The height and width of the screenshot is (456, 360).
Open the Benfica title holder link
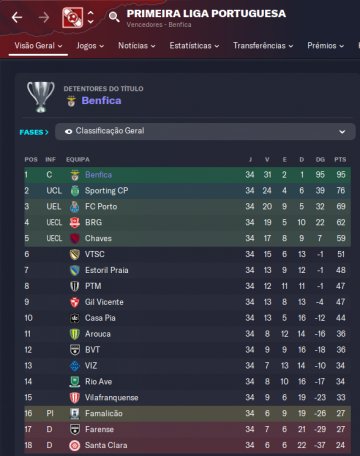tap(101, 101)
